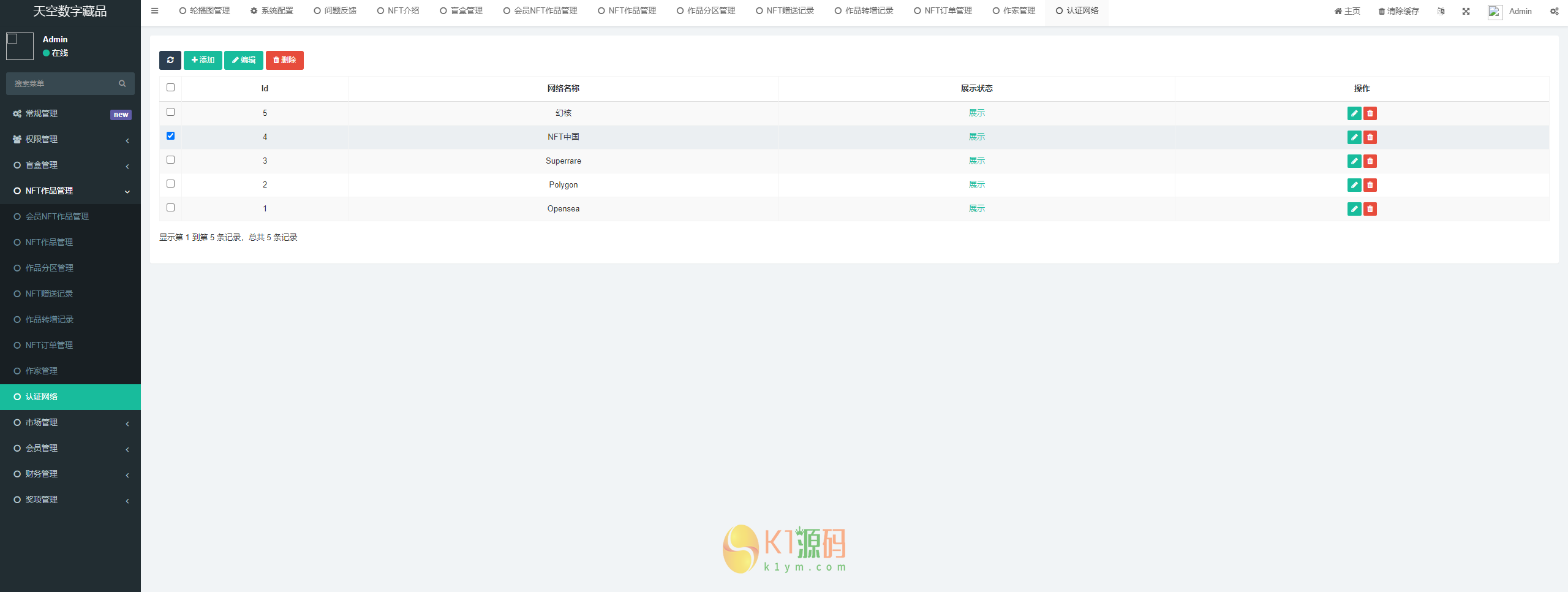Expand the 权限管理 sidebar menu
Image resolution: width=1568 pixels, height=592 pixels.
point(70,139)
